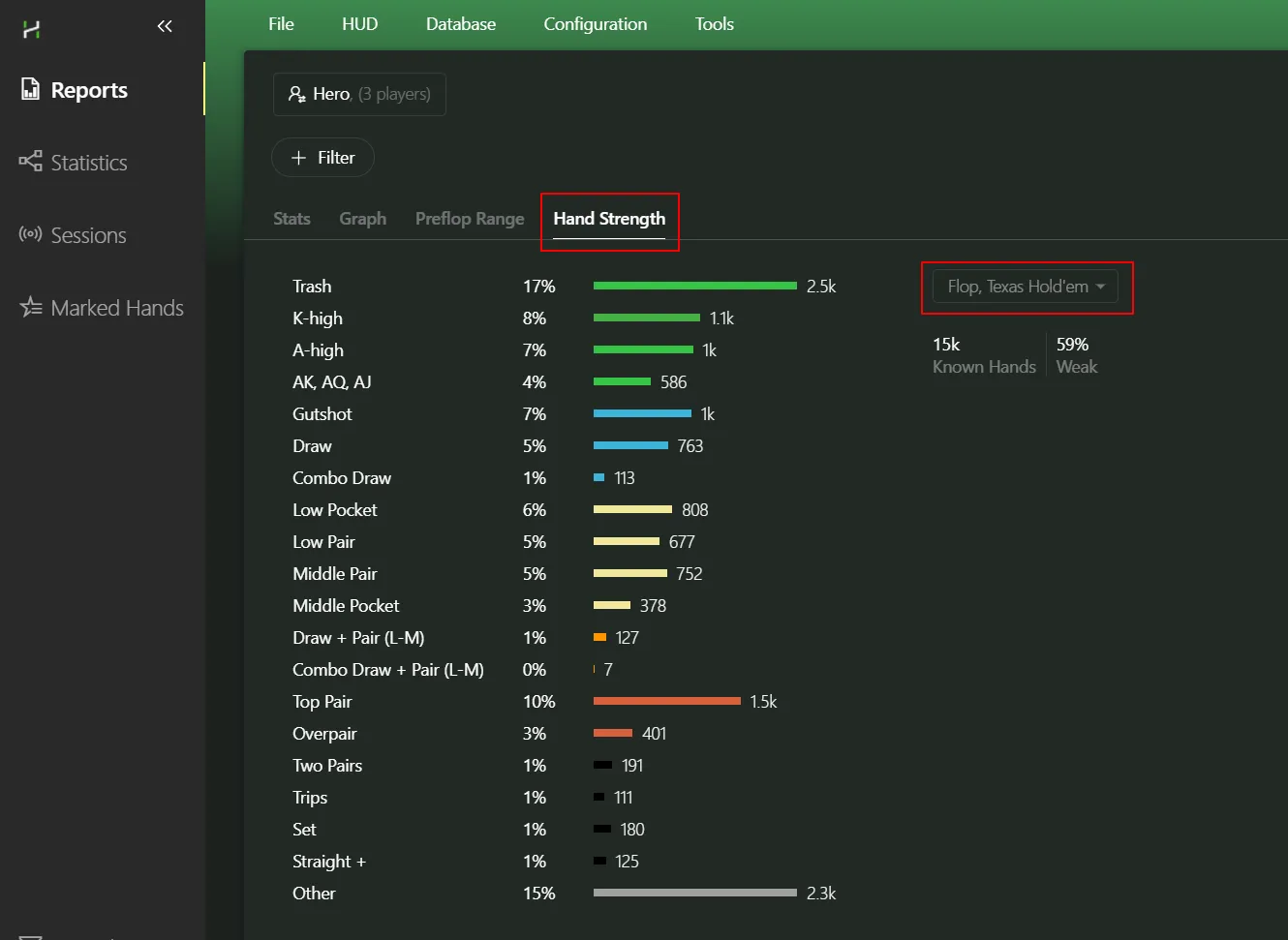Collapse the sidebar with double chevron
Viewport: 1288px width, 940px height.
click(x=165, y=26)
